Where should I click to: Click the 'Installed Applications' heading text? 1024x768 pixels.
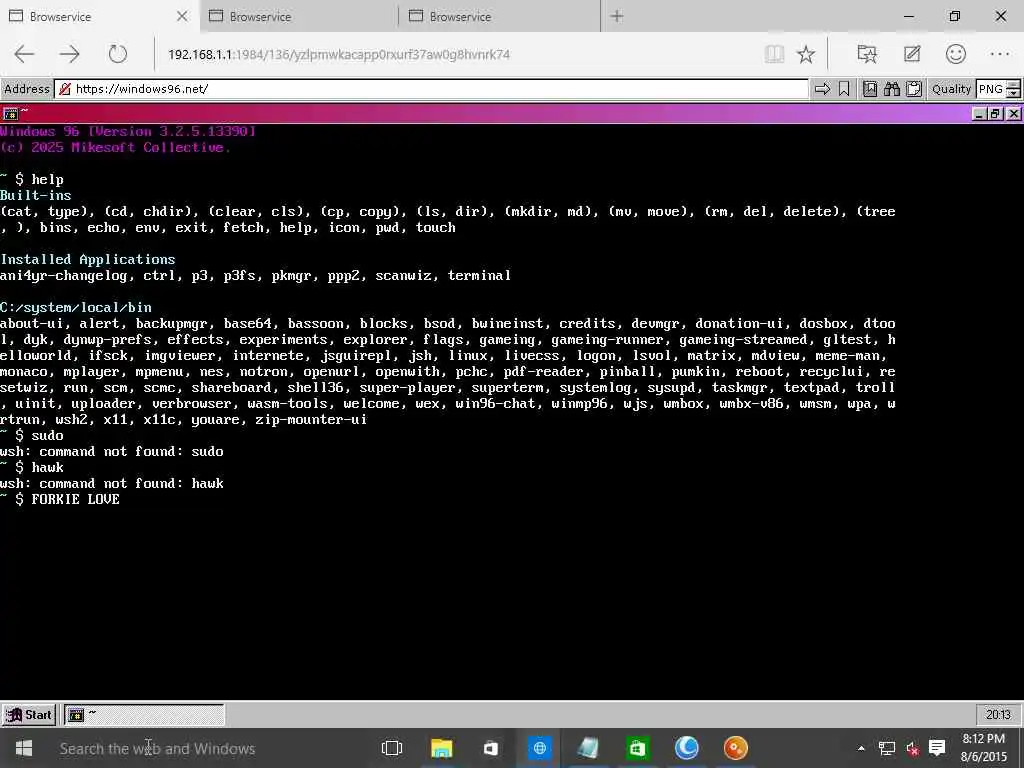(x=88, y=259)
